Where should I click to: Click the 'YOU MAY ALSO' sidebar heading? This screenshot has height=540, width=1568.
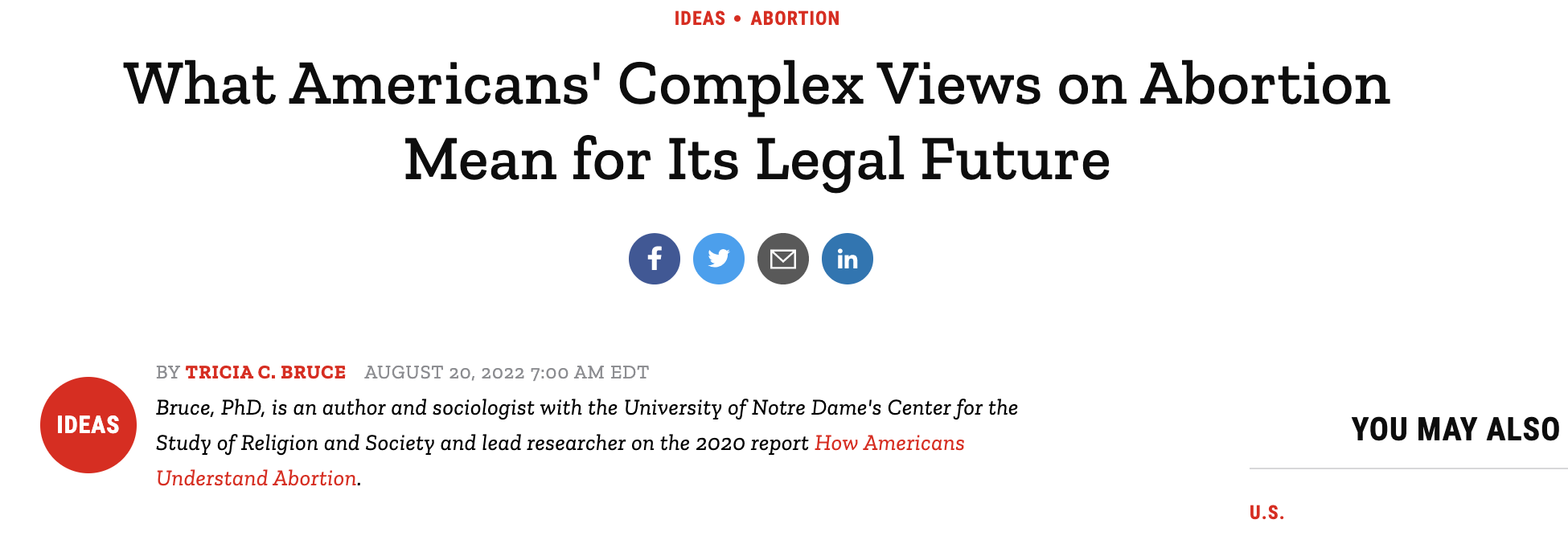click(x=1455, y=429)
